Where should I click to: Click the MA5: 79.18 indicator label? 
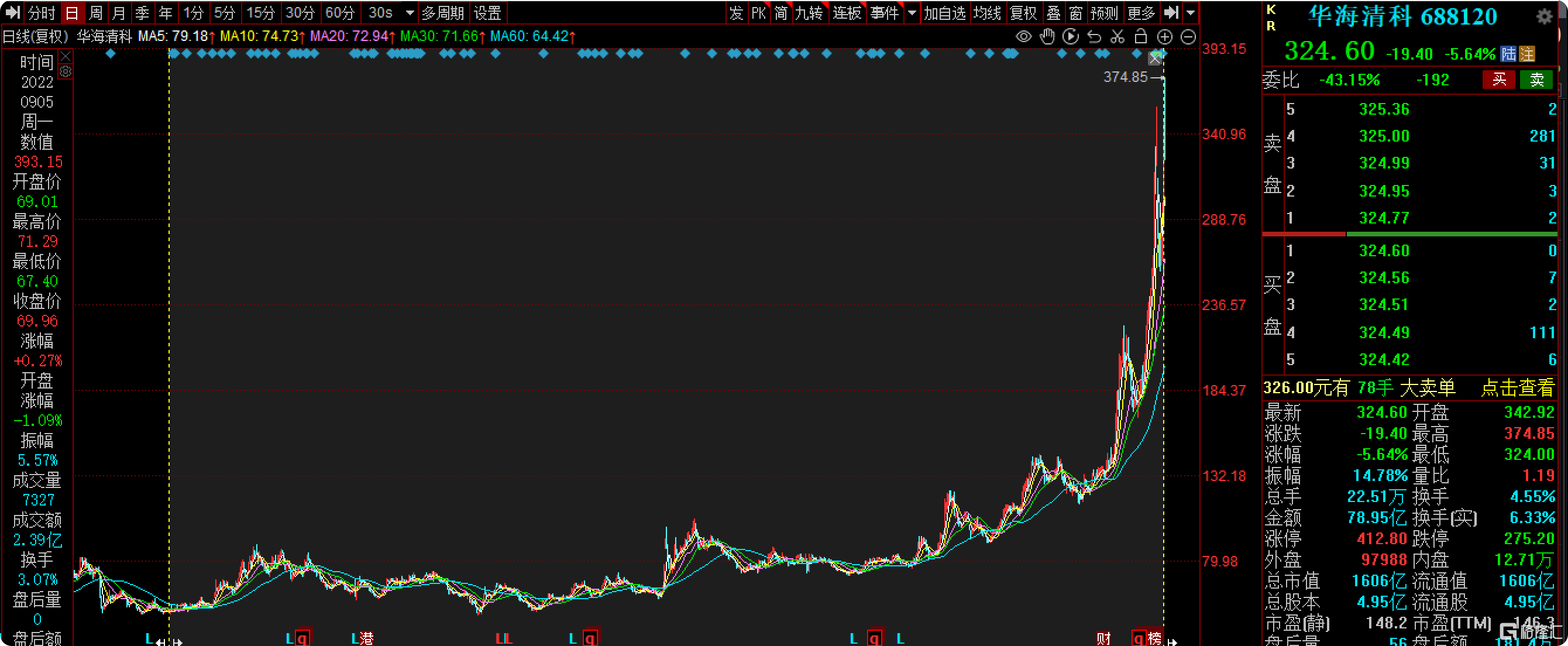click(x=176, y=37)
